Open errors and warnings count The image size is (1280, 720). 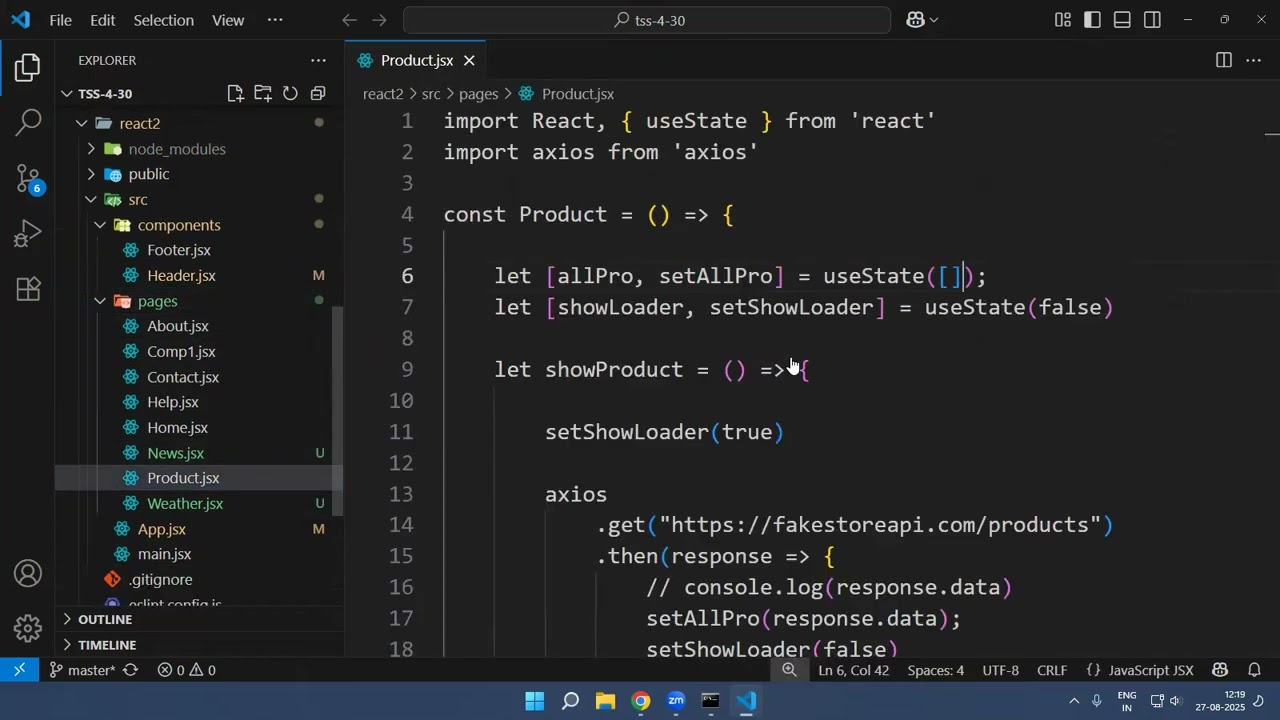pyautogui.click(x=186, y=670)
